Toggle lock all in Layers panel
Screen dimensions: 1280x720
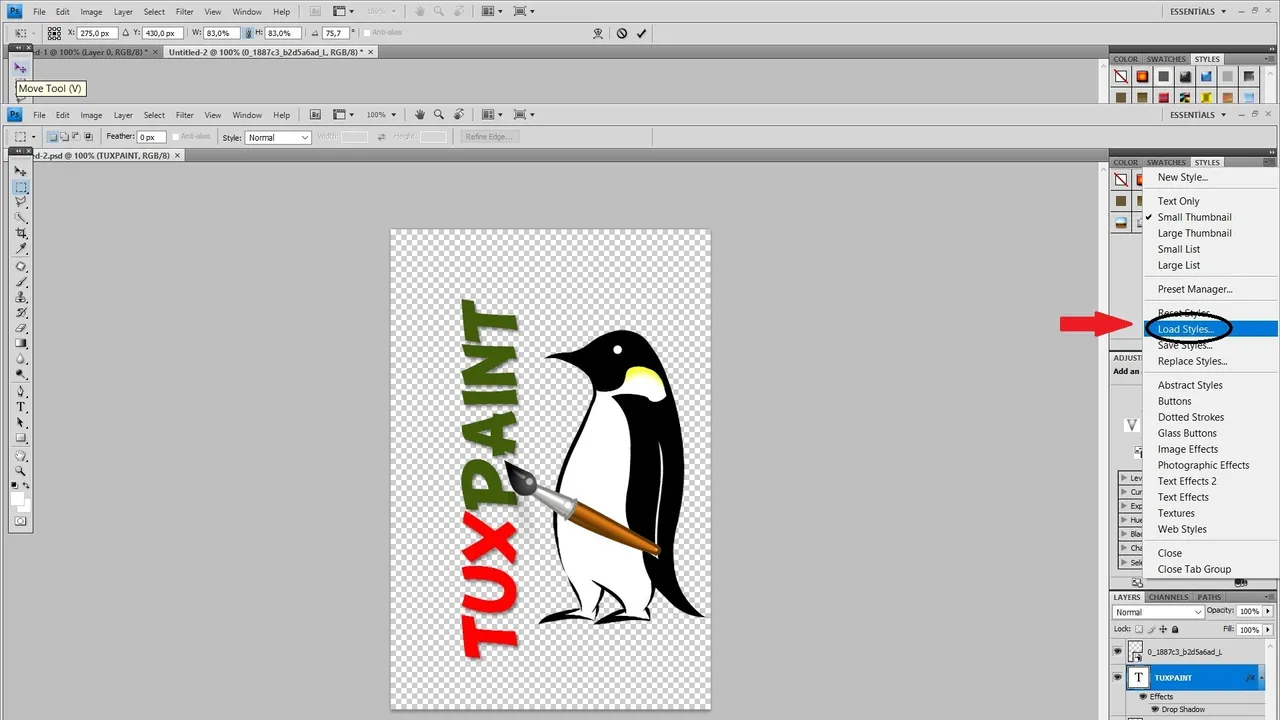point(1175,630)
